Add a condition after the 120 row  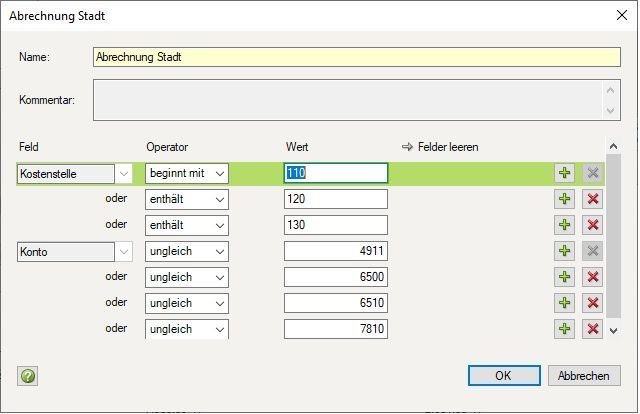(566, 199)
